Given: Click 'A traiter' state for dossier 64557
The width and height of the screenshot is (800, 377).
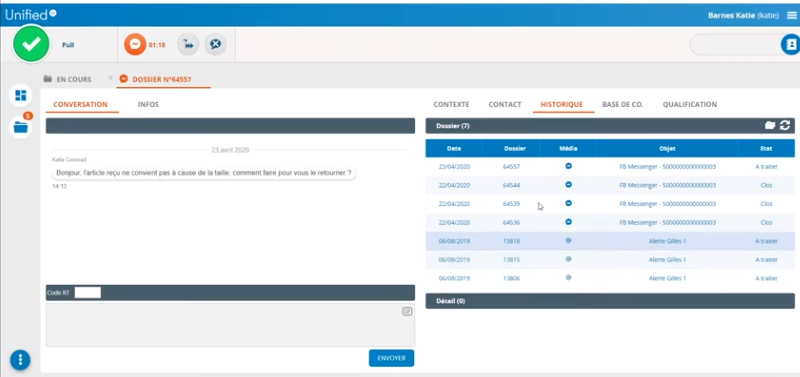Looking at the screenshot, I should tap(766, 167).
